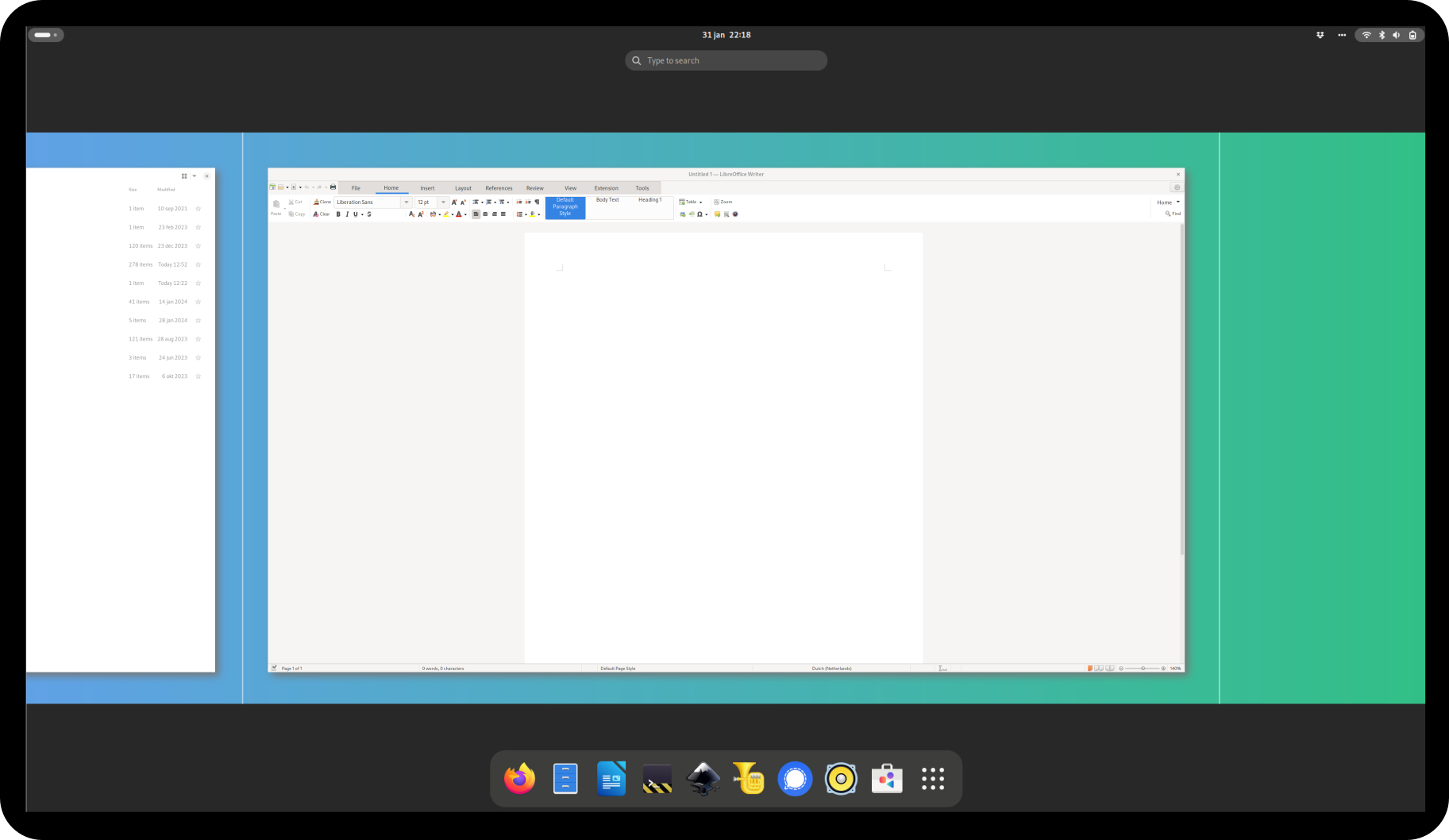Open underline style dropdown arrow
This screenshot has height=840, width=1449.
coord(363,214)
